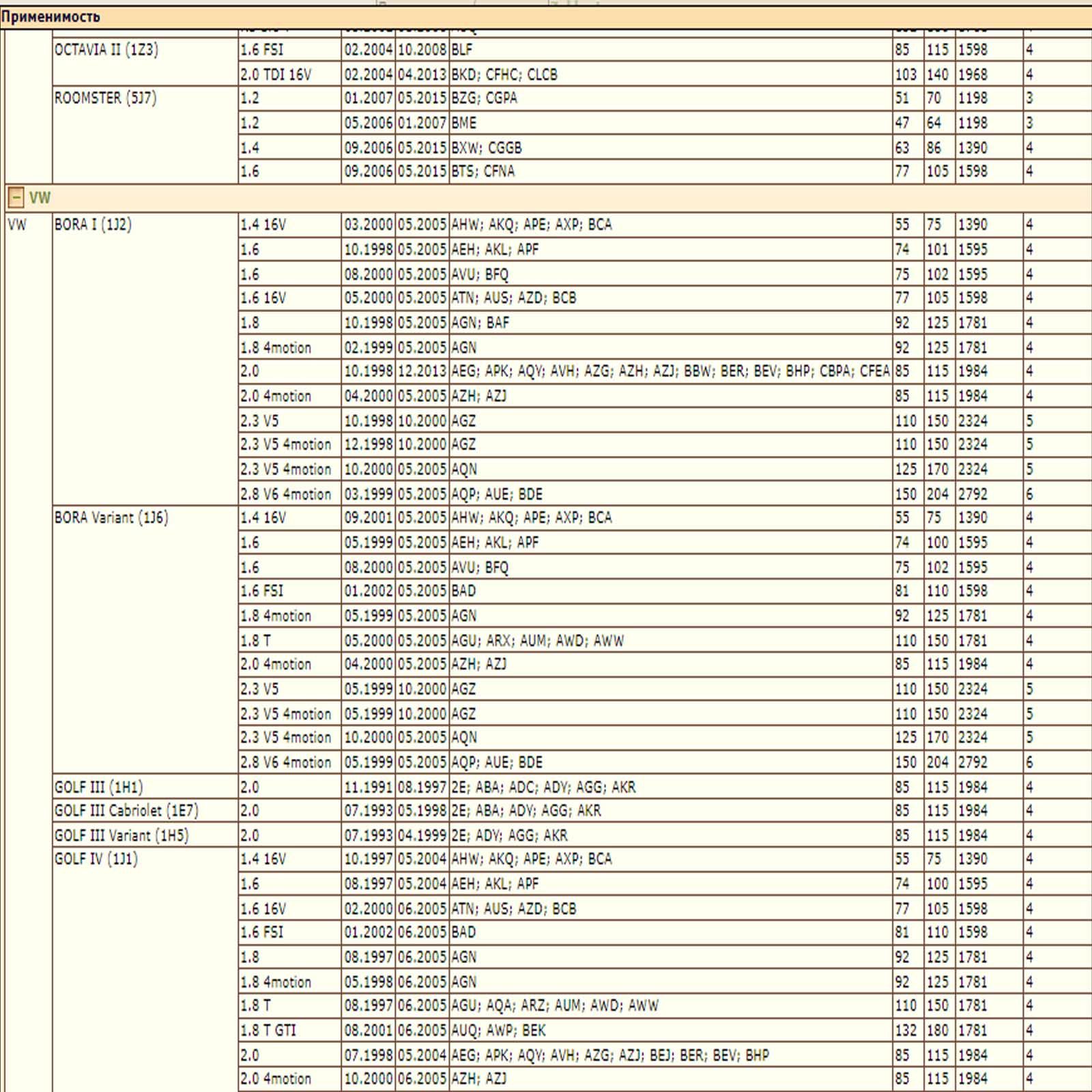The width and height of the screenshot is (1092, 1092).
Task: Select the BORA Variant (1J6) model cell
Action: pyautogui.click(x=111, y=518)
